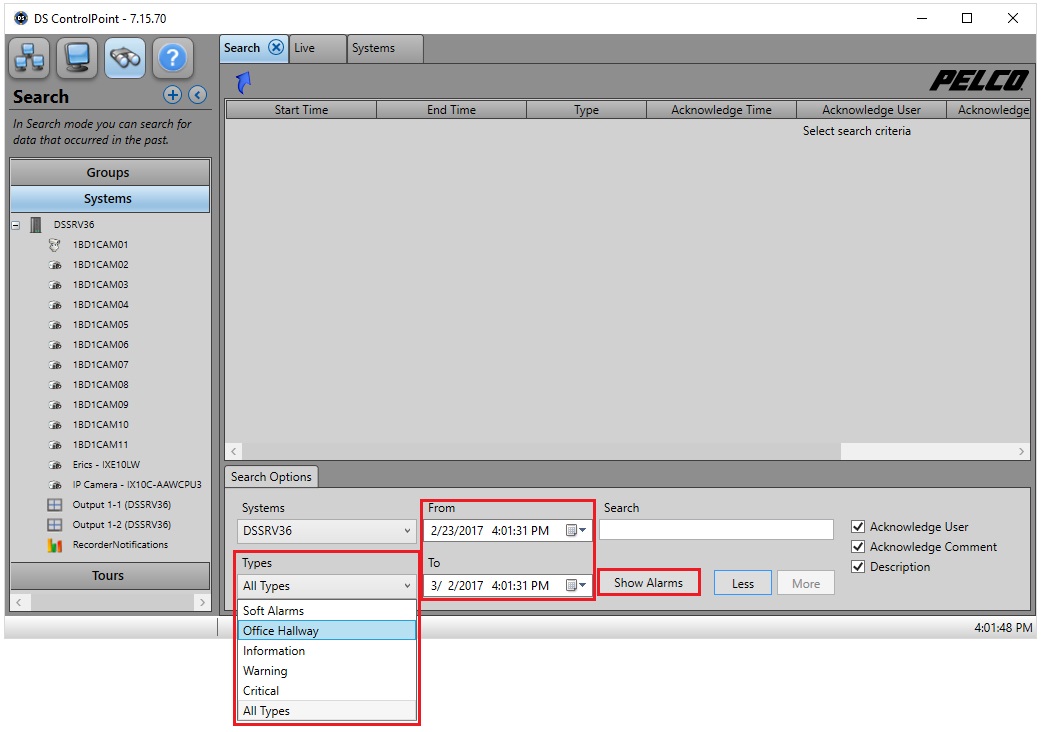The width and height of the screenshot is (1042, 732).
Task: Open Help using the question mark icon
Action: pyautogui.click(x=172, y=58)
